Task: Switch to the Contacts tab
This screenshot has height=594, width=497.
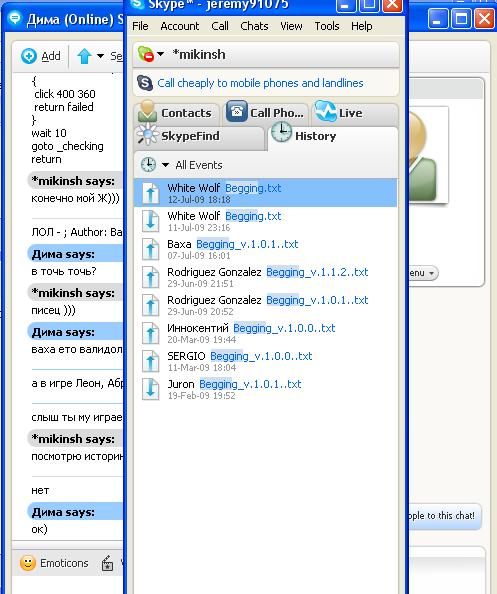Action: point(177,113)
